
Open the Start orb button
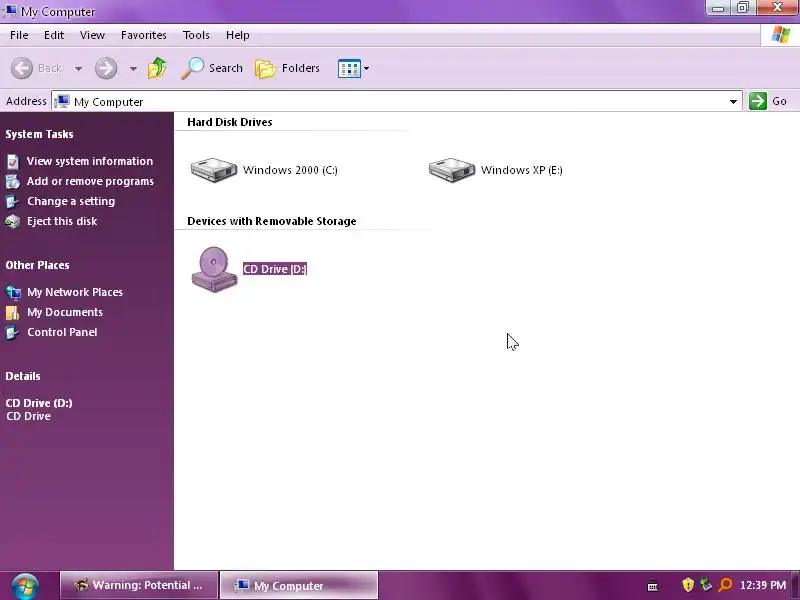click(25, 586)
